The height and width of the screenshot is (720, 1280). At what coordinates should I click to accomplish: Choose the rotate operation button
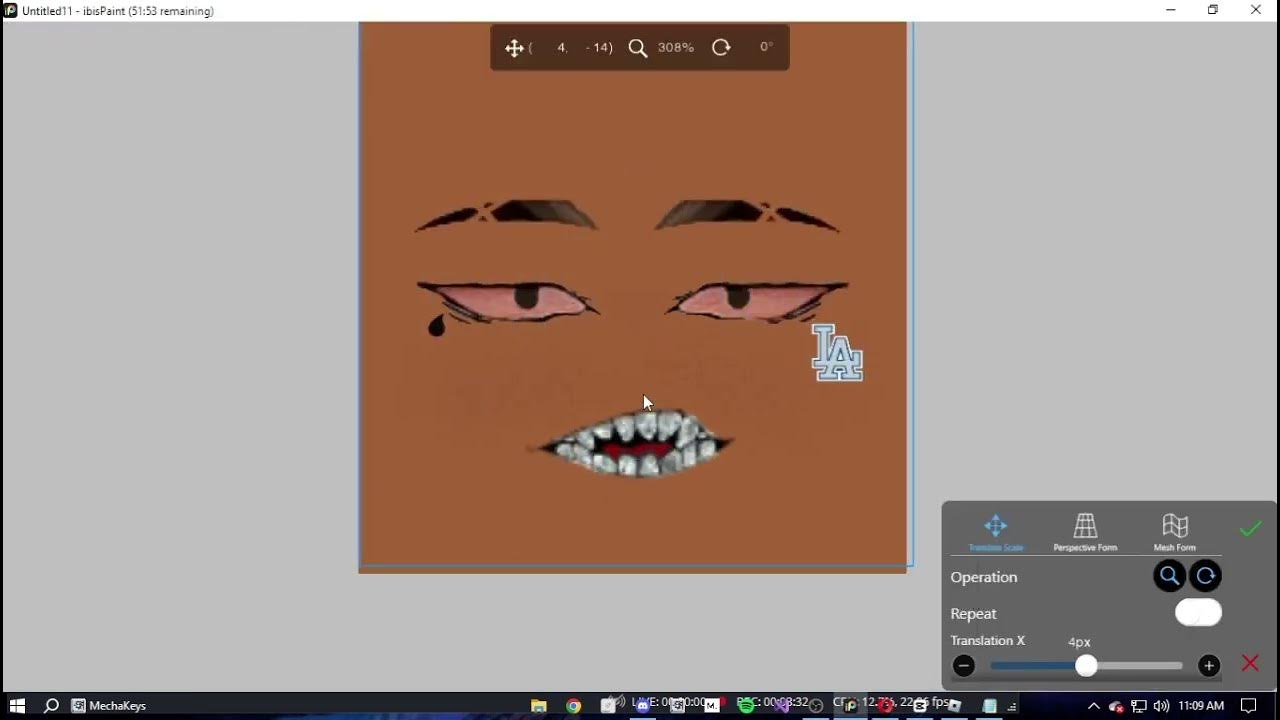click(1205, 576)
